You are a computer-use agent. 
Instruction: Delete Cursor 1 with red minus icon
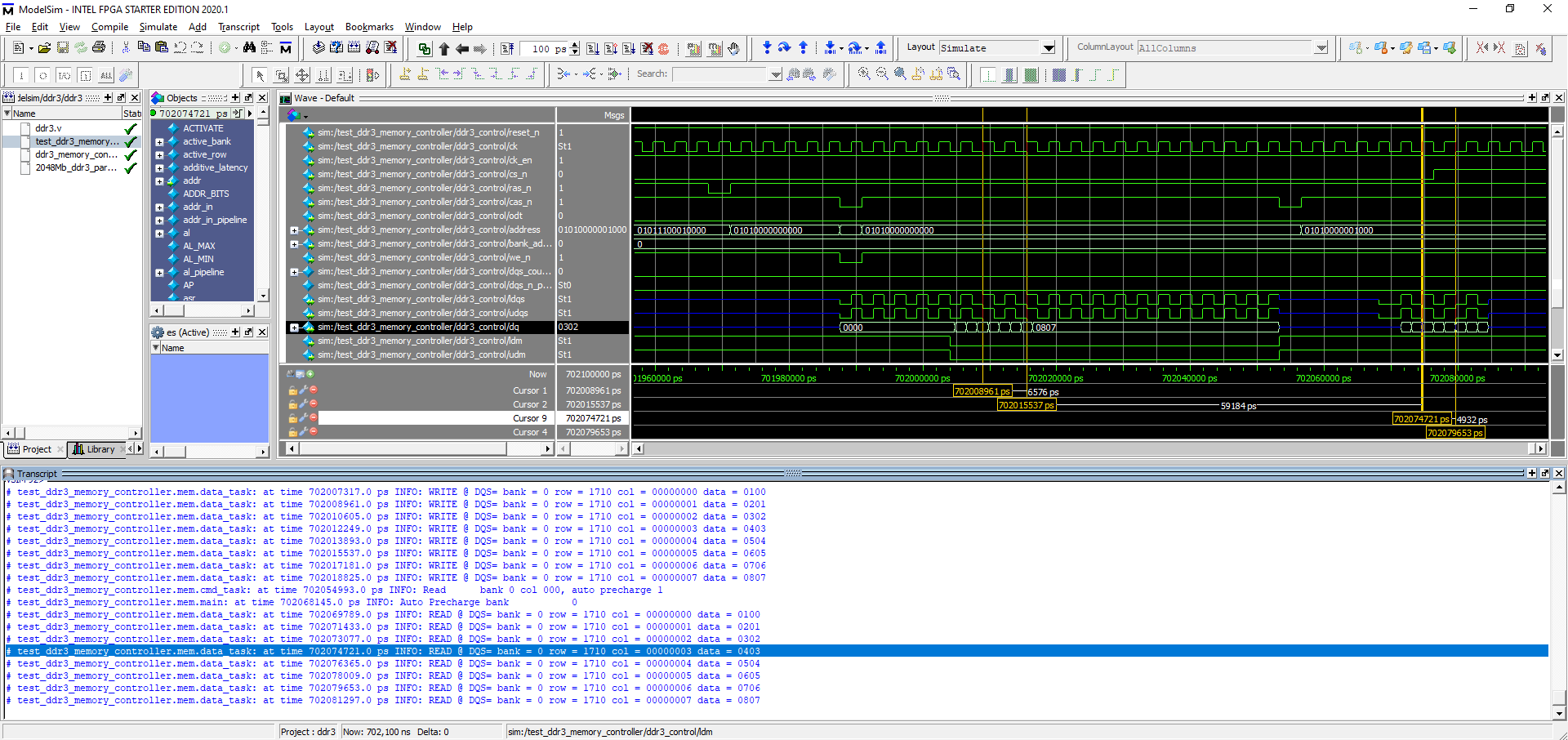pyautogui.click(x=314, y=390)
